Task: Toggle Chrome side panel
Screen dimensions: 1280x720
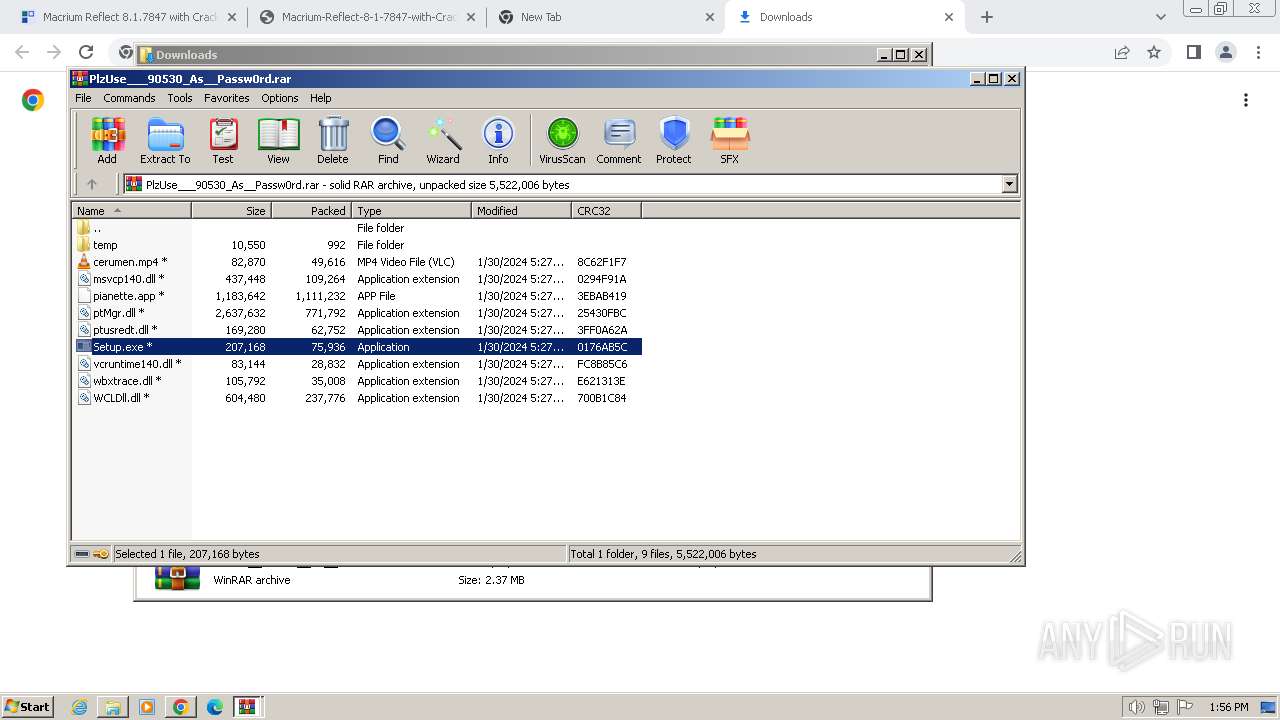Action: tap(1193, 52)
